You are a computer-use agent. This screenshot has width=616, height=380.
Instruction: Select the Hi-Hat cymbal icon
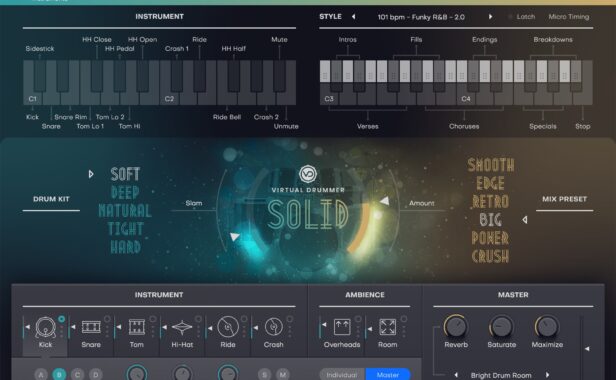(182, 327)
